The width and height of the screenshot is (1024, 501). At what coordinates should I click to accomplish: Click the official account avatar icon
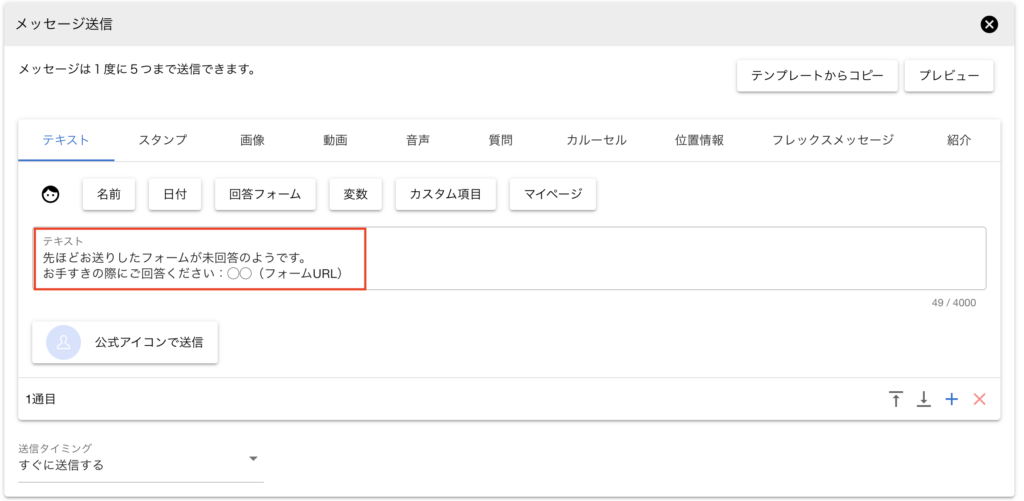pyautogui.click(x=64, y=342)
